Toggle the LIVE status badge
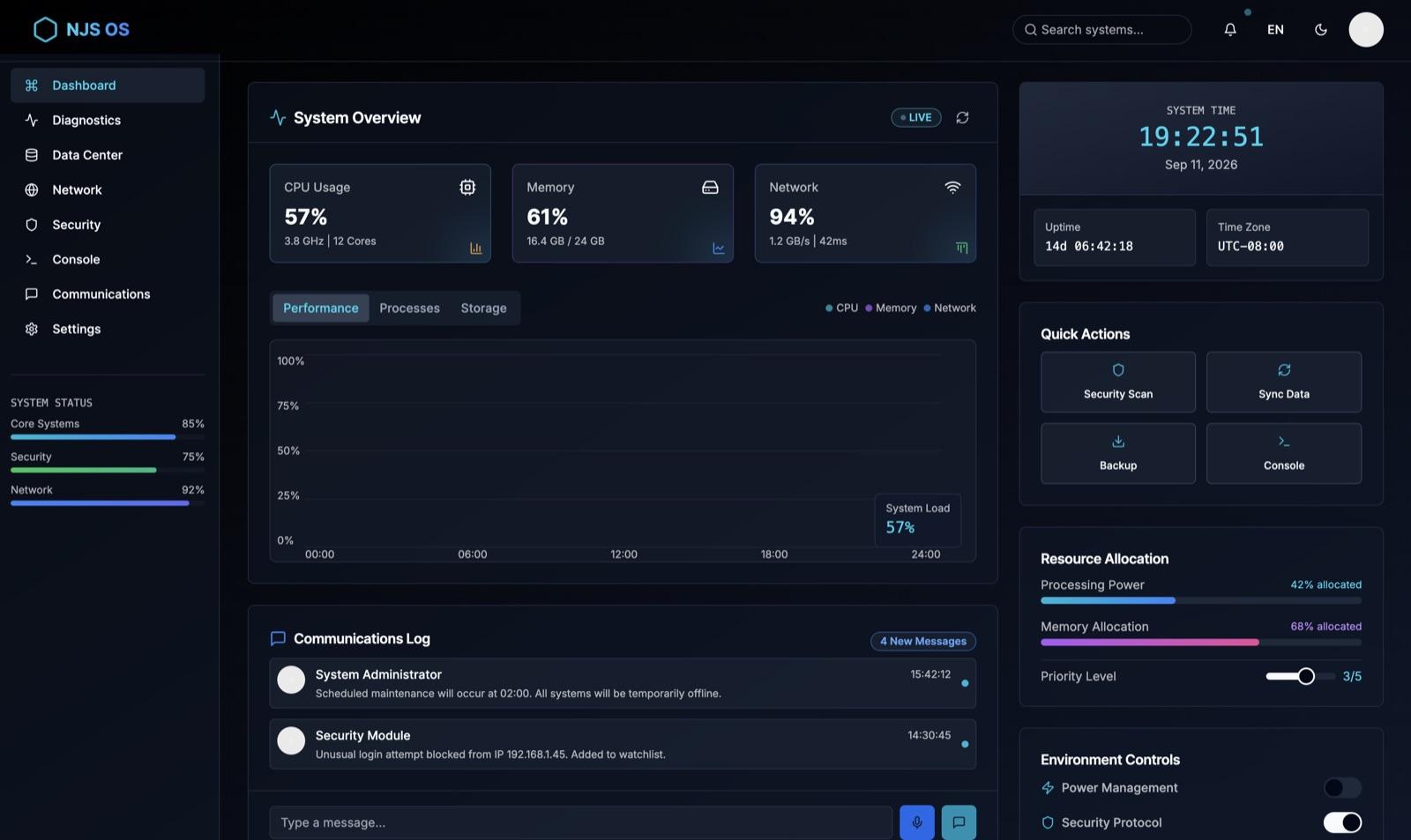The height and width of the screenshot is (840, 1411). point(916,117)
